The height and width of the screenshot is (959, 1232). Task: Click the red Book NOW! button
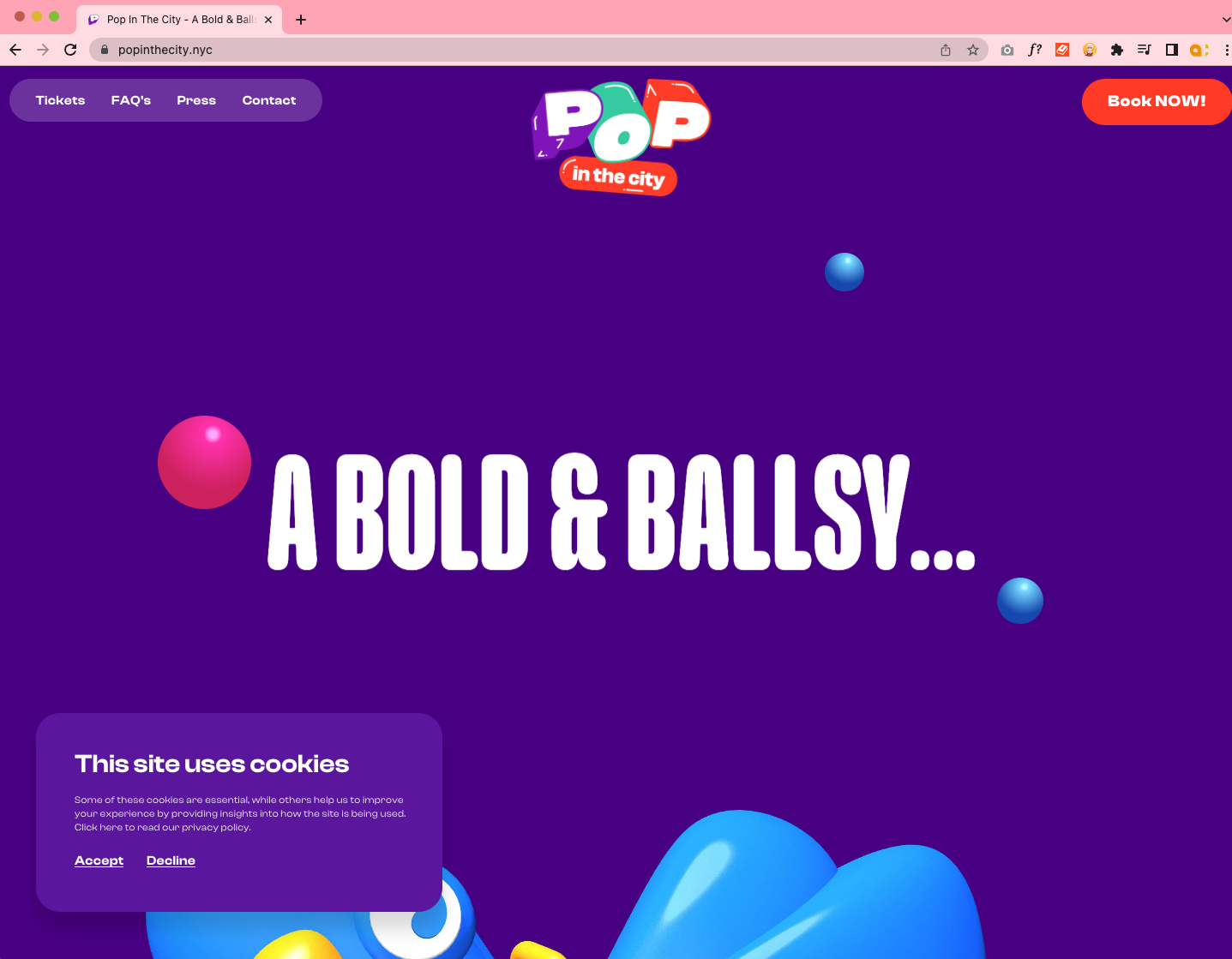point(1157,101)
